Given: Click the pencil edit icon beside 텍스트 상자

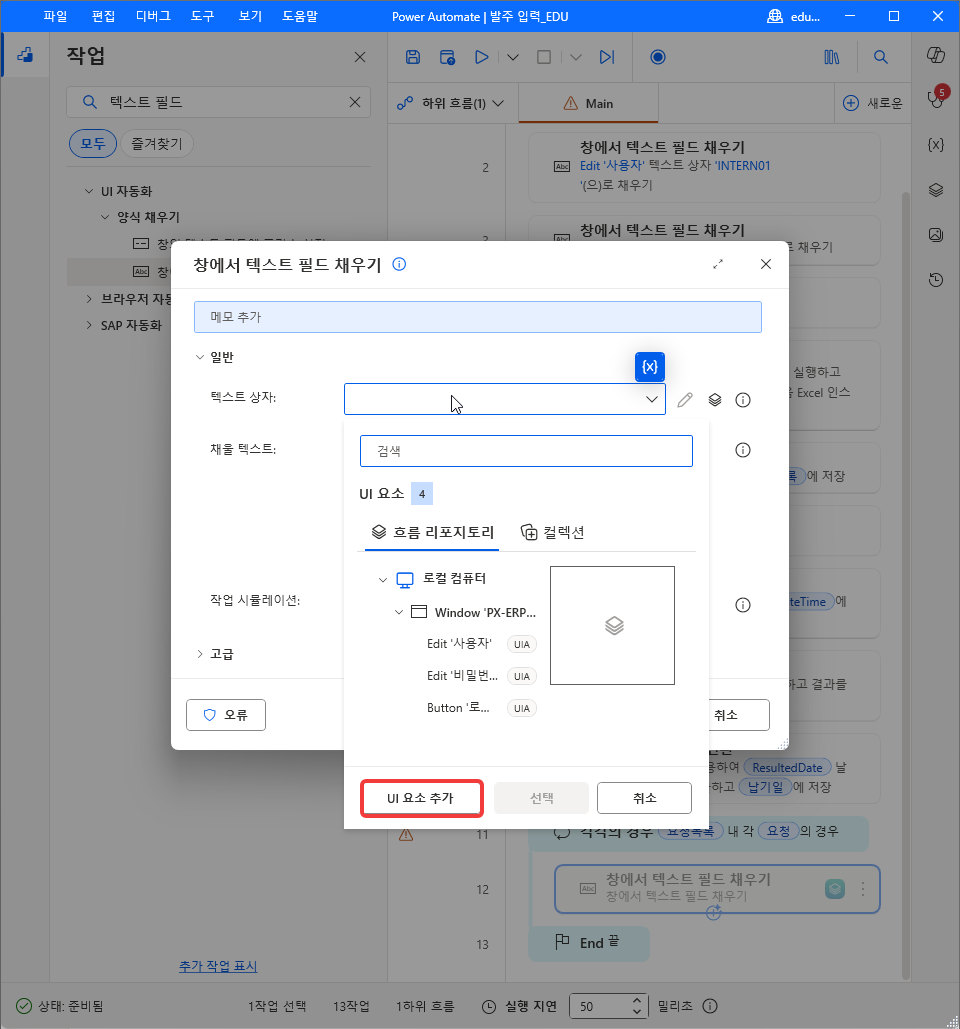Looking at the screenshot, I should tap(684, 400).
